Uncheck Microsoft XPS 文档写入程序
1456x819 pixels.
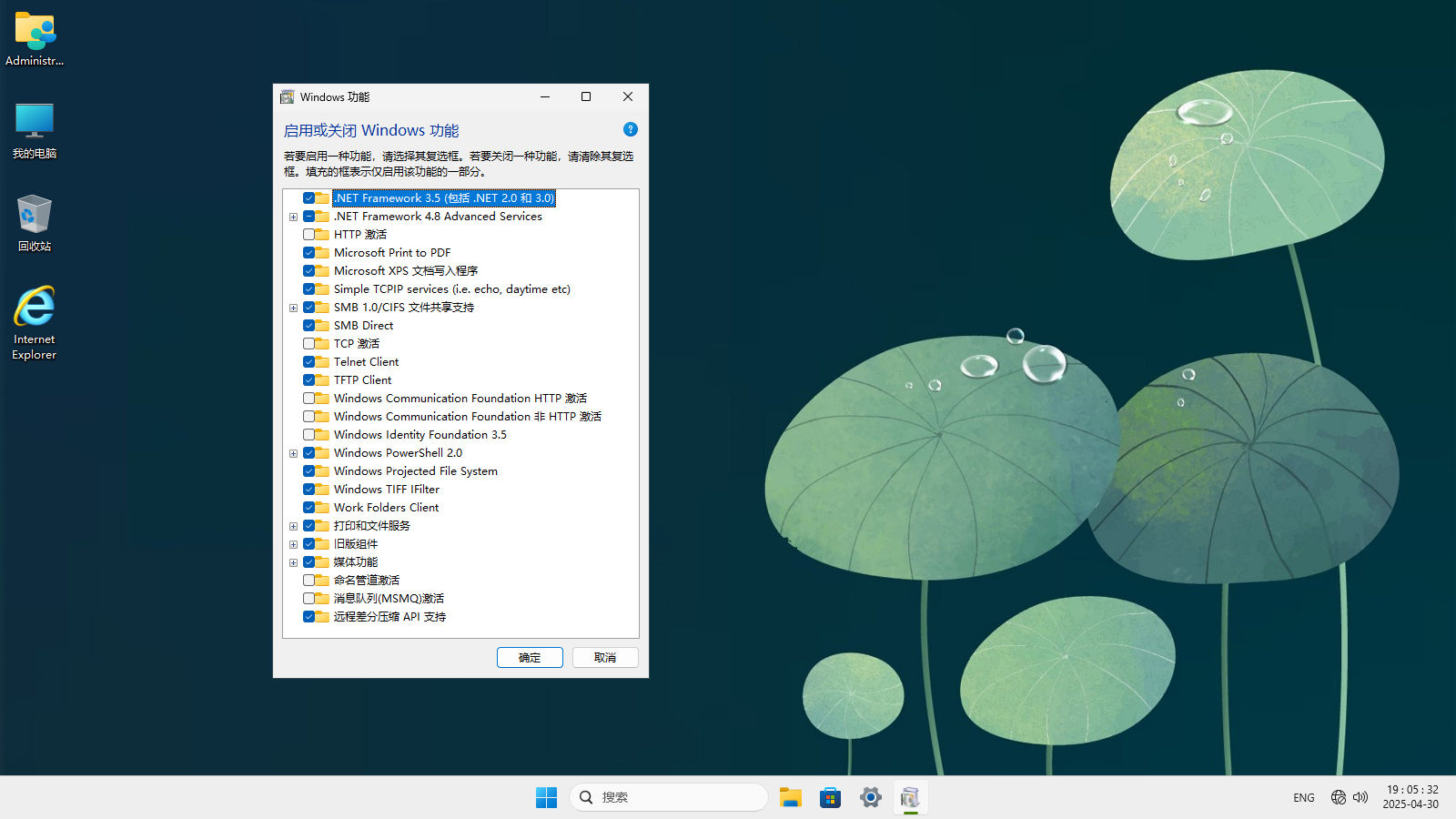[x=308, y=270]
